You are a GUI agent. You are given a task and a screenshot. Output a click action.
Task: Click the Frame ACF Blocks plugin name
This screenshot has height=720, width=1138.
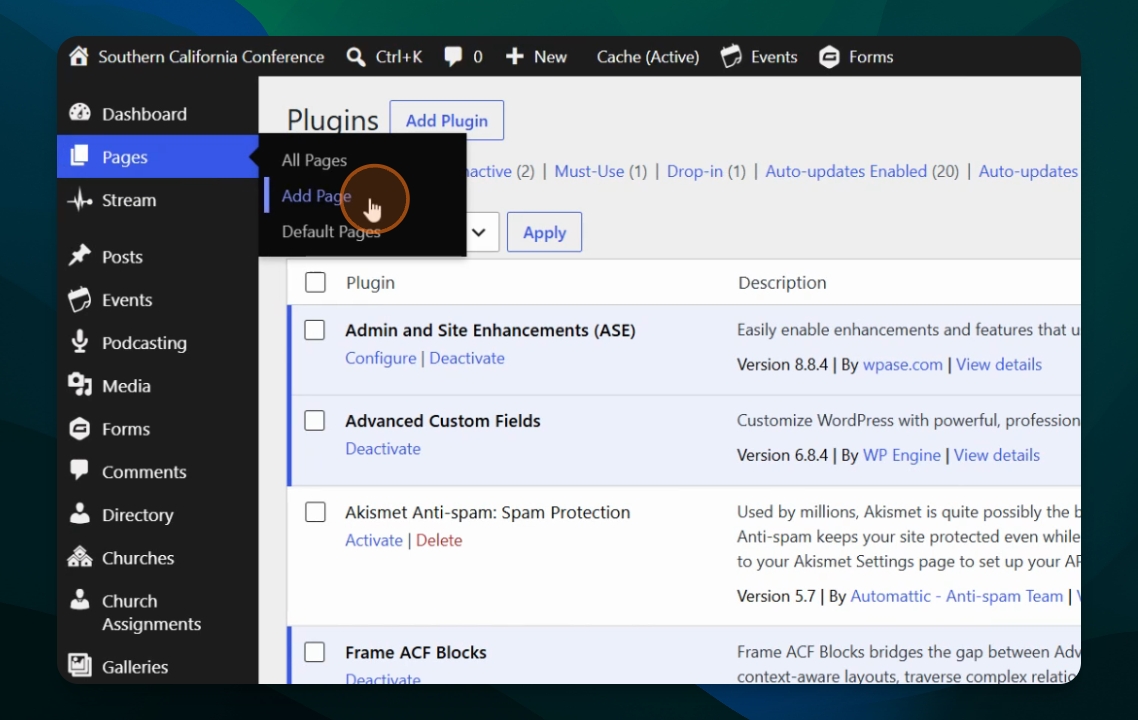416,652
